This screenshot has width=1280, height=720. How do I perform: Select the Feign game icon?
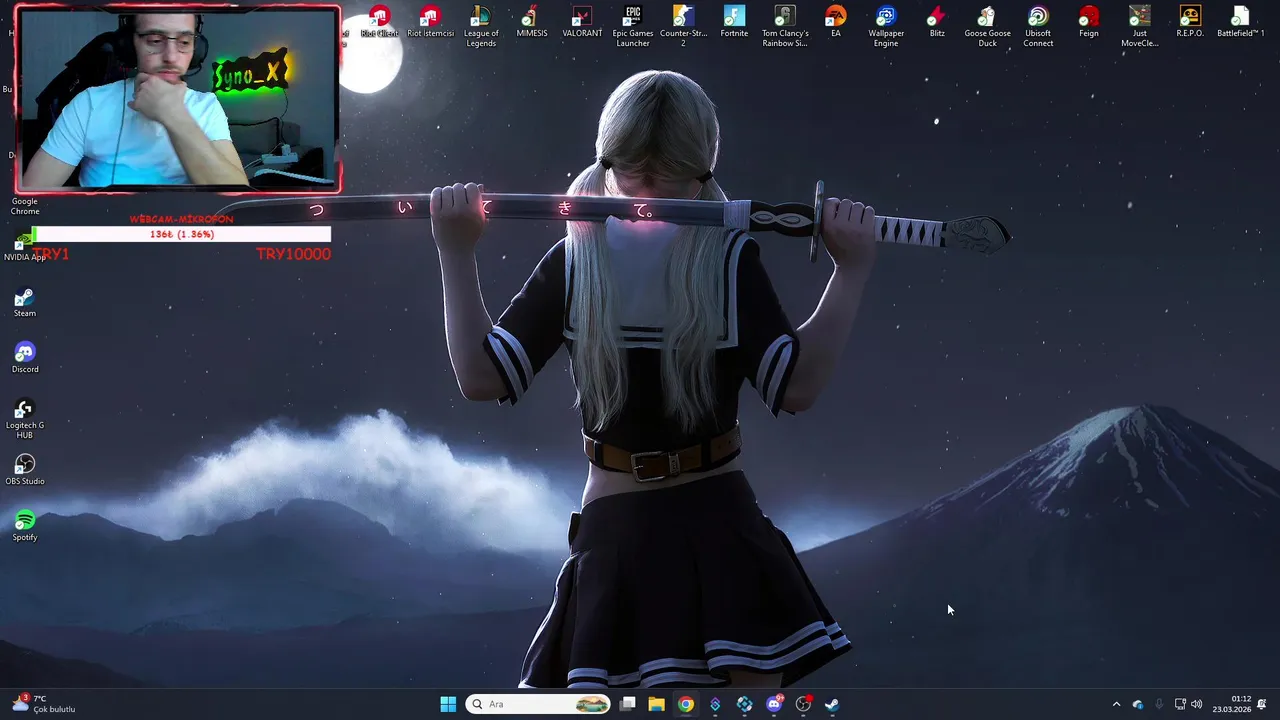1089,21
